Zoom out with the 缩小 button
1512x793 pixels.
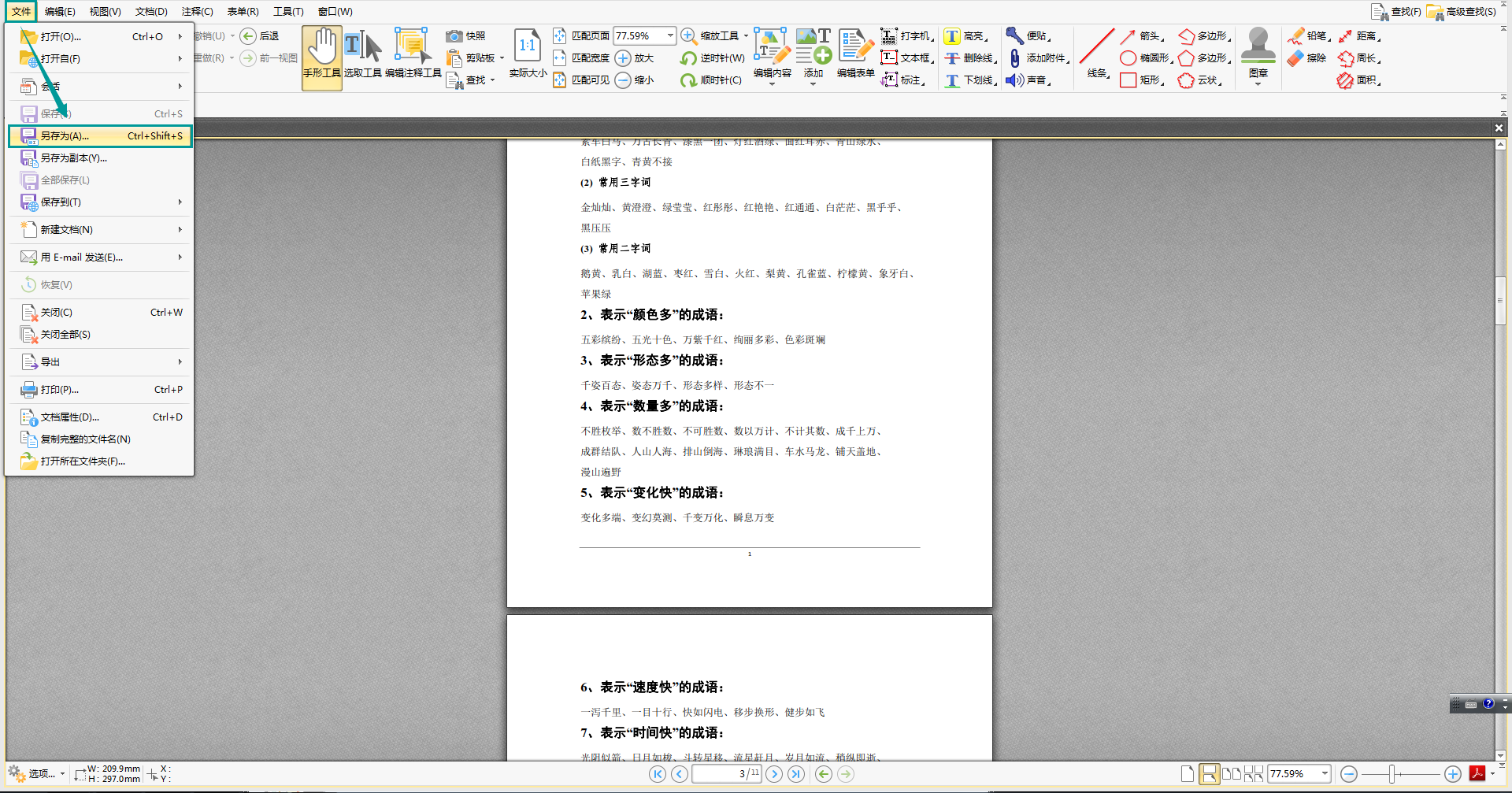tap(635, 80)
